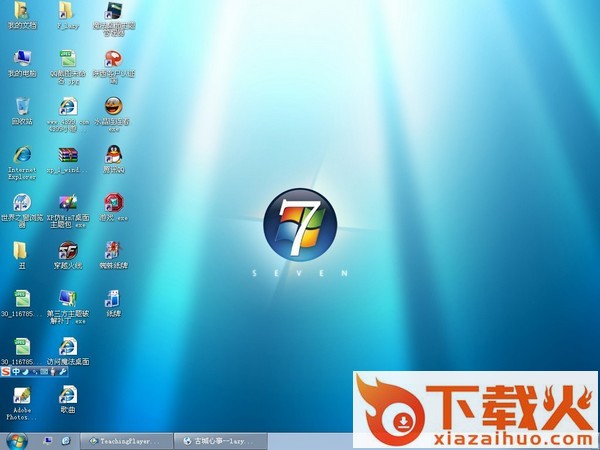The width and height of the screenshot is (600, 450).
Task: Launch Internet Explorer from quick launch
Action: click(66, 441)
